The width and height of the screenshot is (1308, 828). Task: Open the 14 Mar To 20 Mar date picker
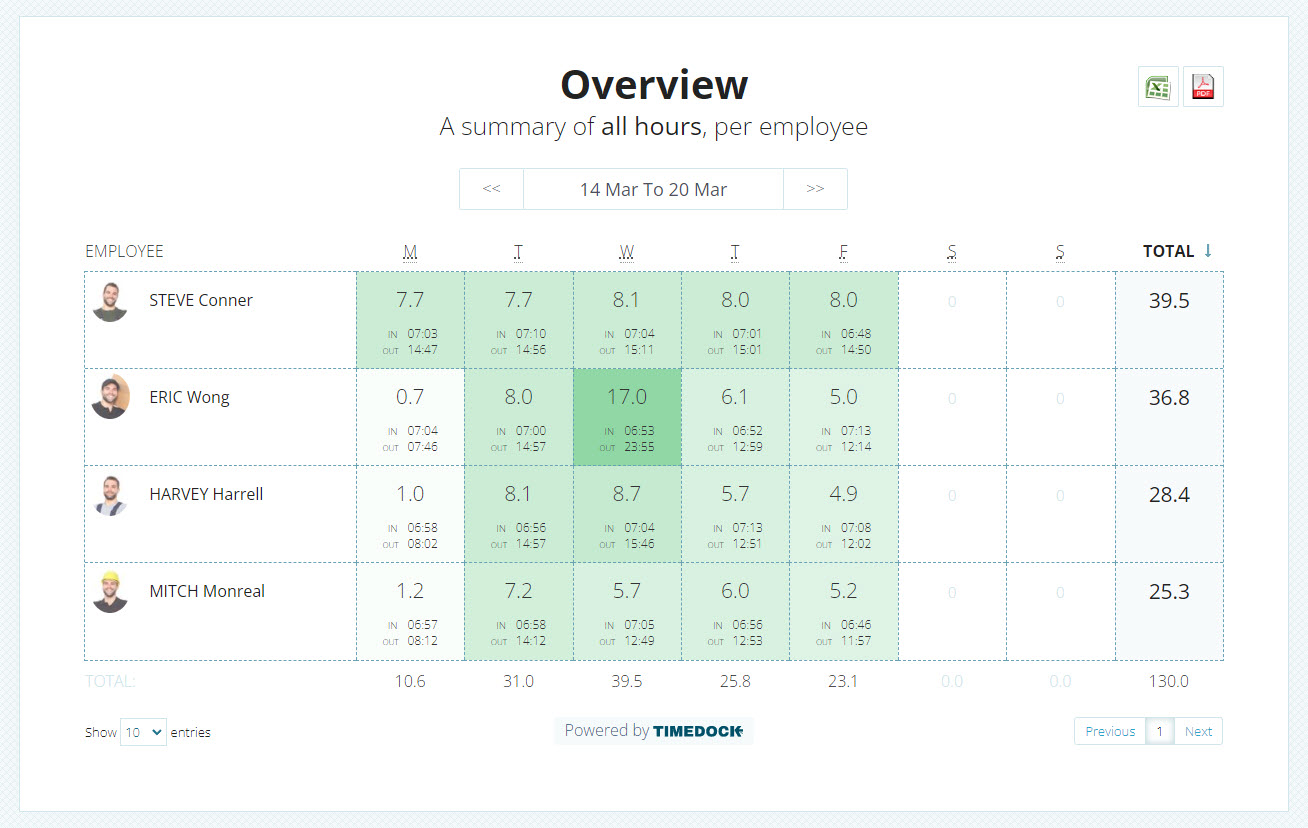click(x=653, y=189)
